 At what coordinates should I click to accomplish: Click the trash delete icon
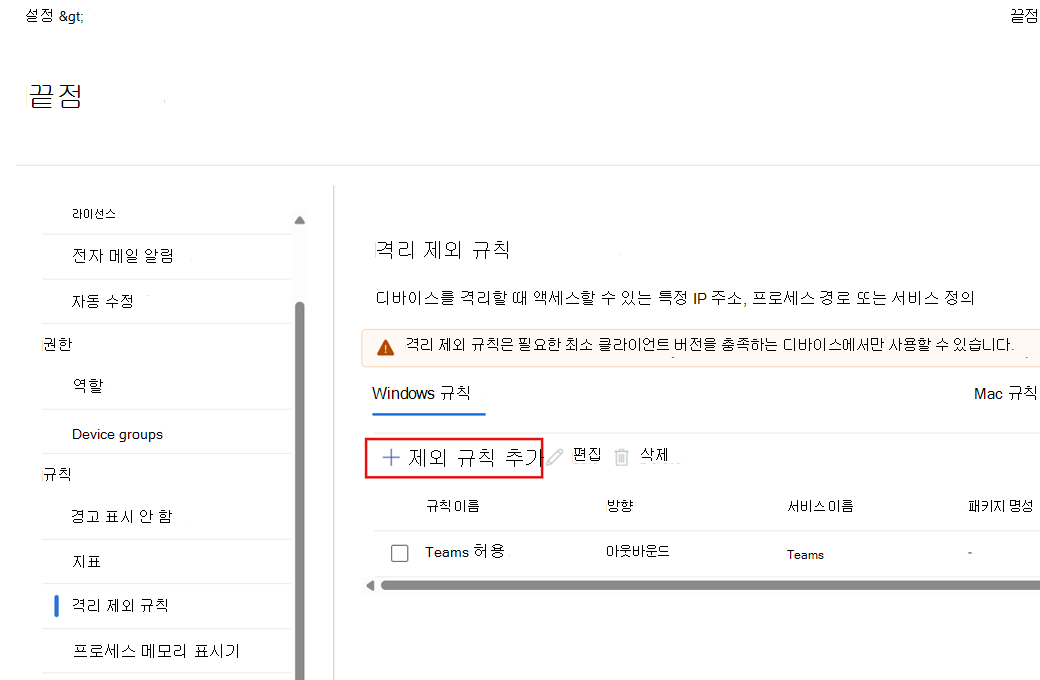(x=621, y=456)
